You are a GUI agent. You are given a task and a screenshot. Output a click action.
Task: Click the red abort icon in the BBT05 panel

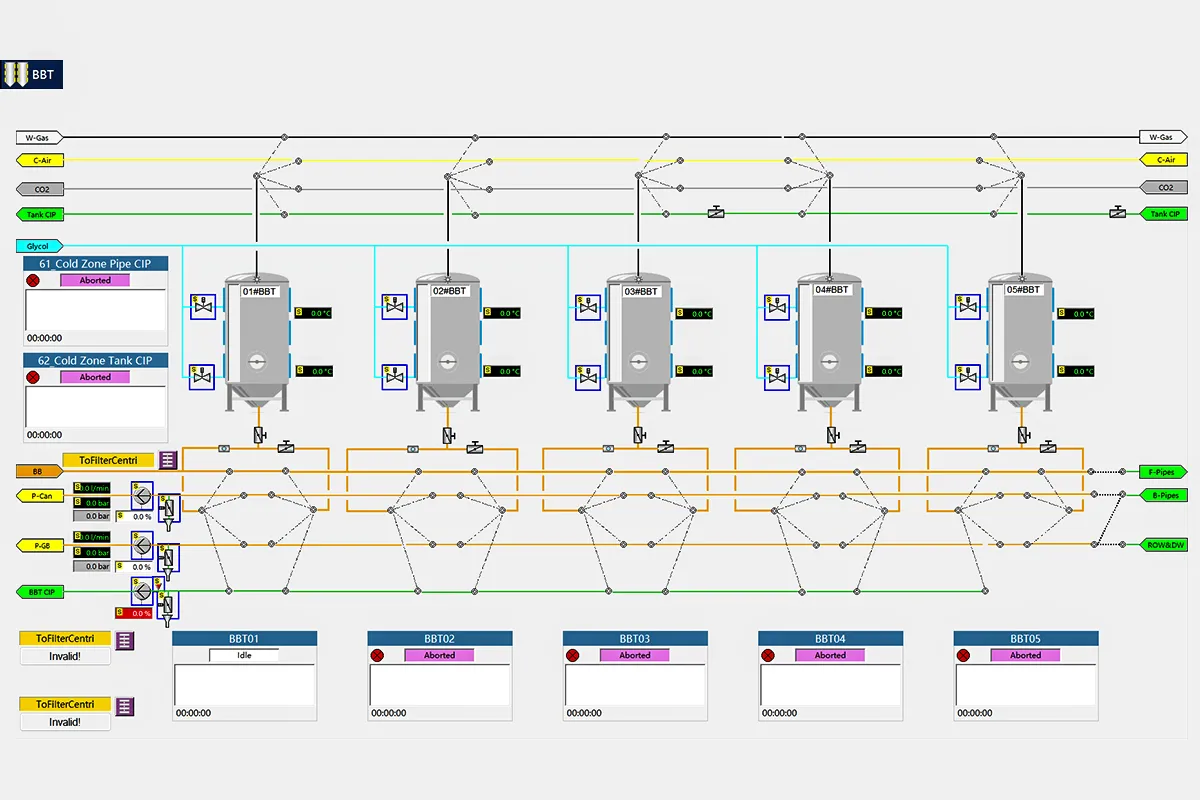click(964, 656)
